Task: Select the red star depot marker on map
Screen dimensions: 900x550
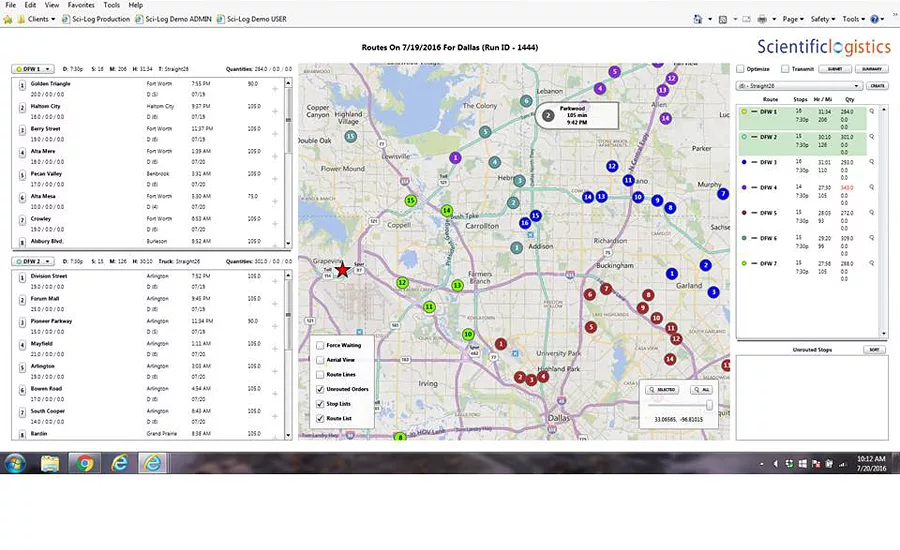Action: coord(343,270)
